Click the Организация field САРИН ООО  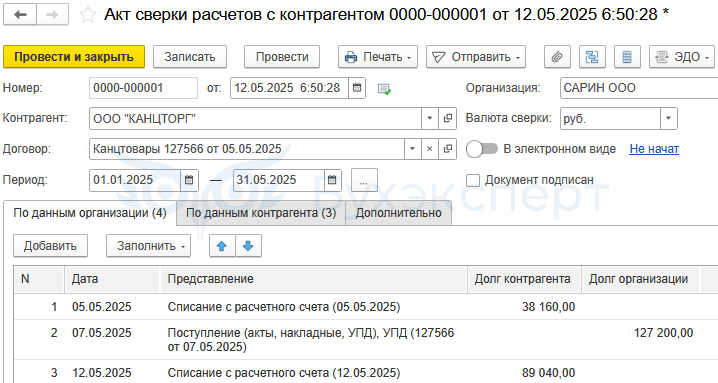(639, 88)
